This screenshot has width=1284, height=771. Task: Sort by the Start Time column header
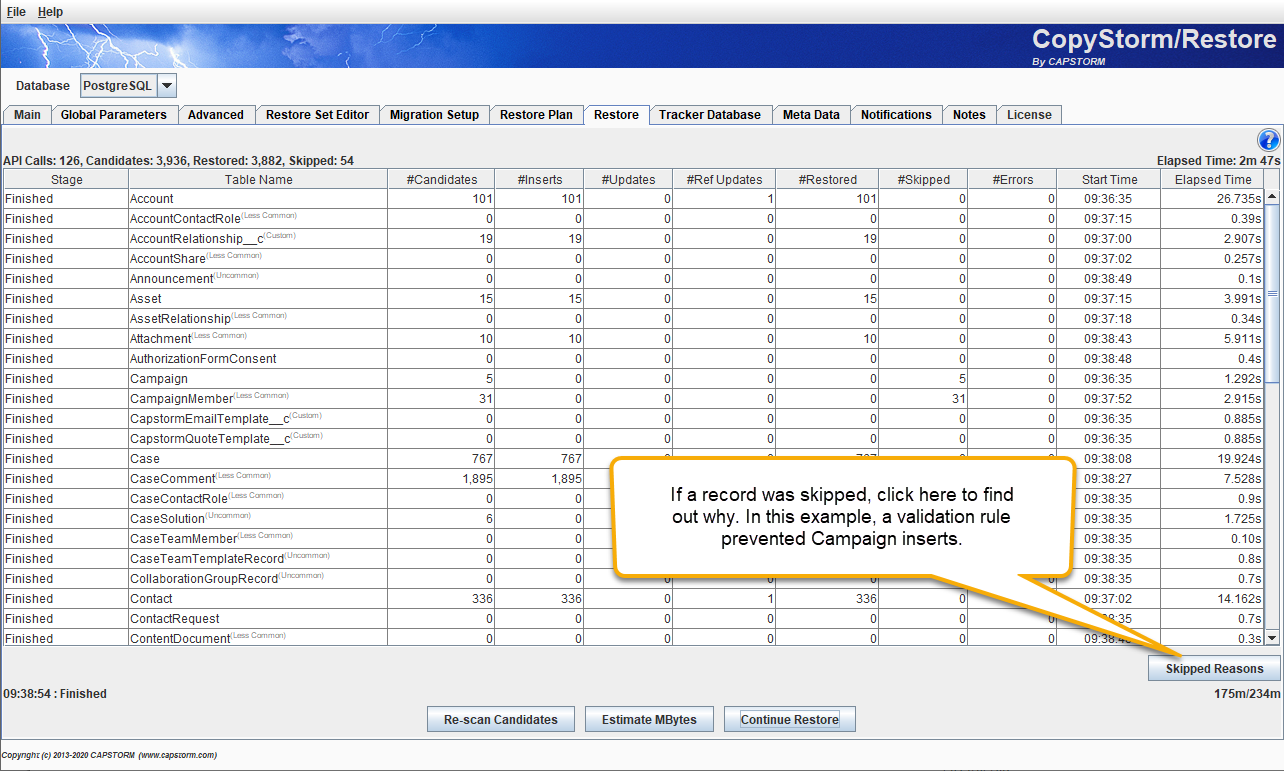tap(1109, 180)
